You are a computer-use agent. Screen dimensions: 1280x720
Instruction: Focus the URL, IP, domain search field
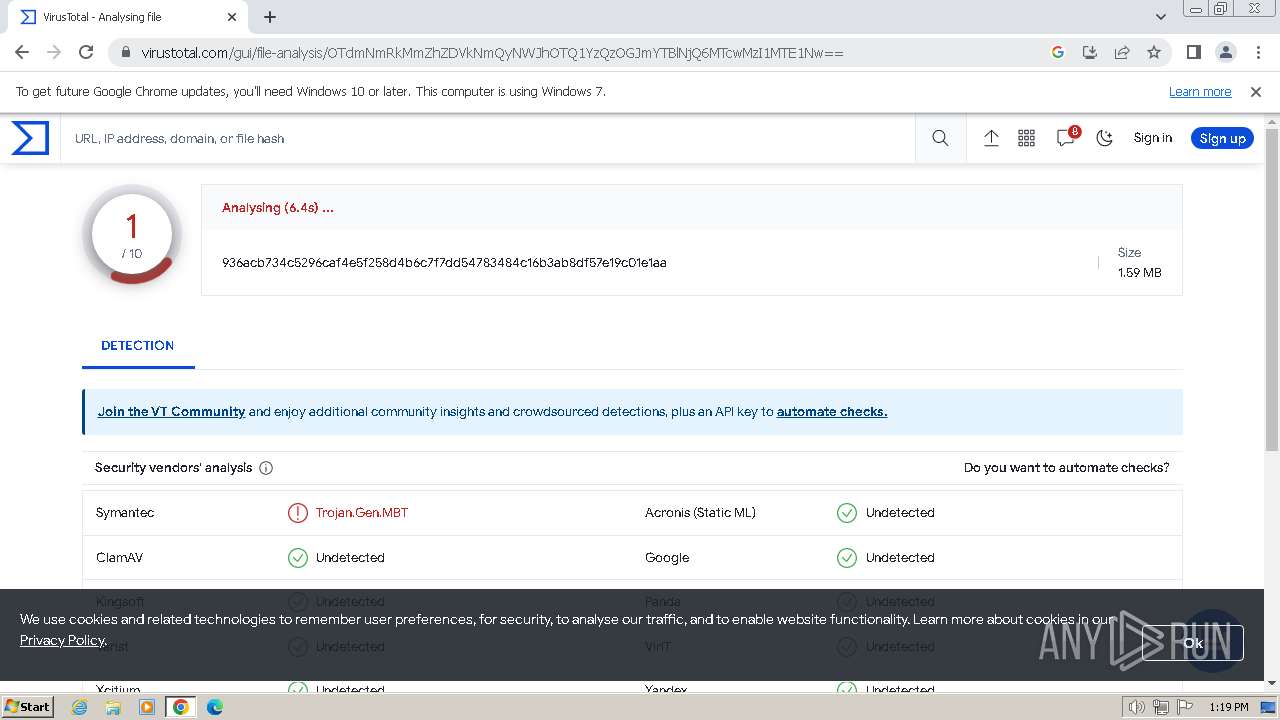[x=490, y=139]
